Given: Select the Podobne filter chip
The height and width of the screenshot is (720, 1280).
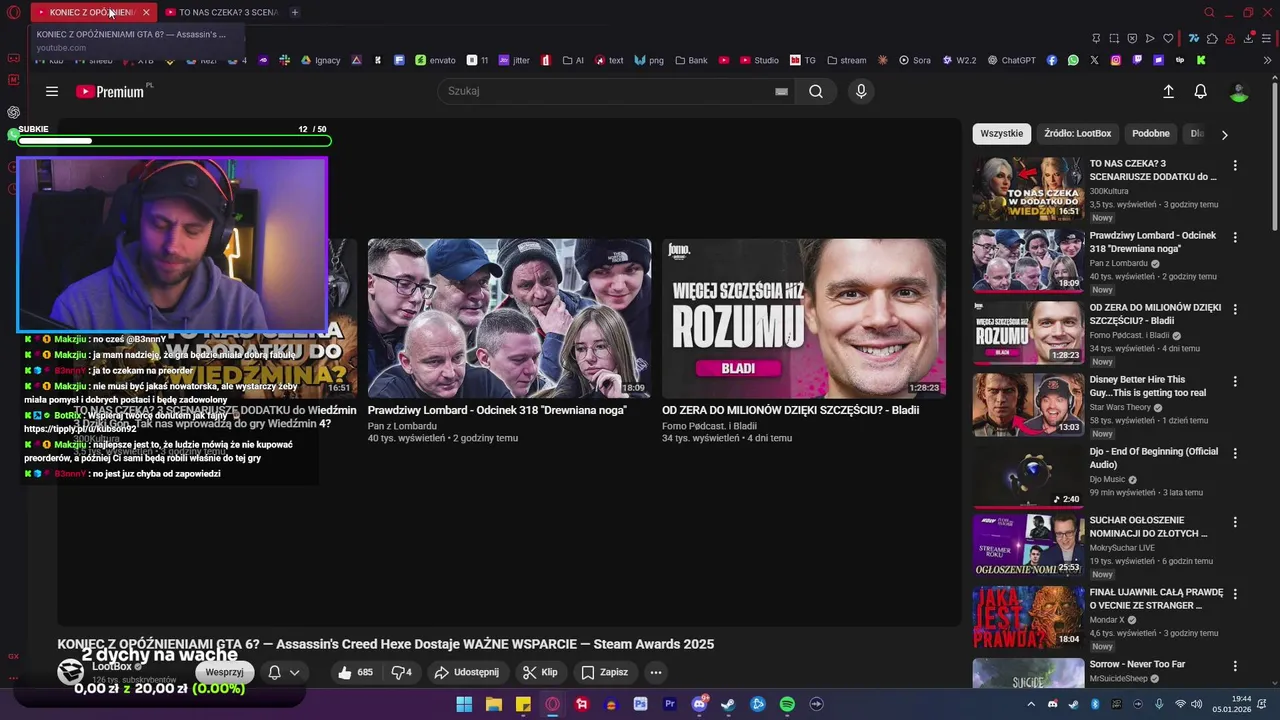Looking at the screenshot, I should [x=1150, y=133].
